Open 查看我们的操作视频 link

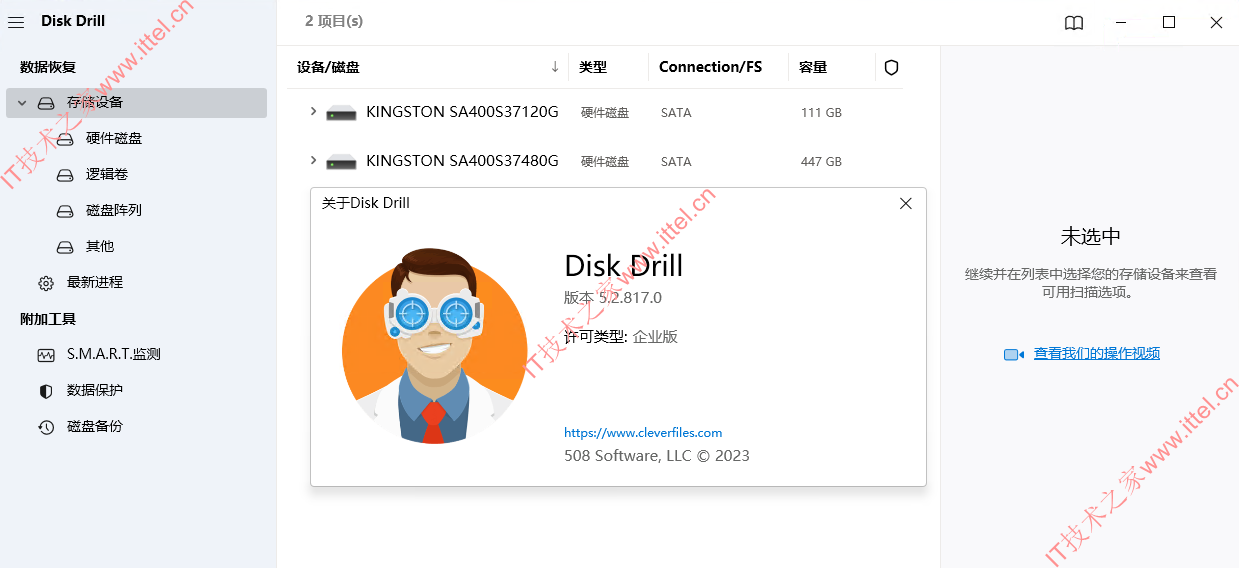1097,353
